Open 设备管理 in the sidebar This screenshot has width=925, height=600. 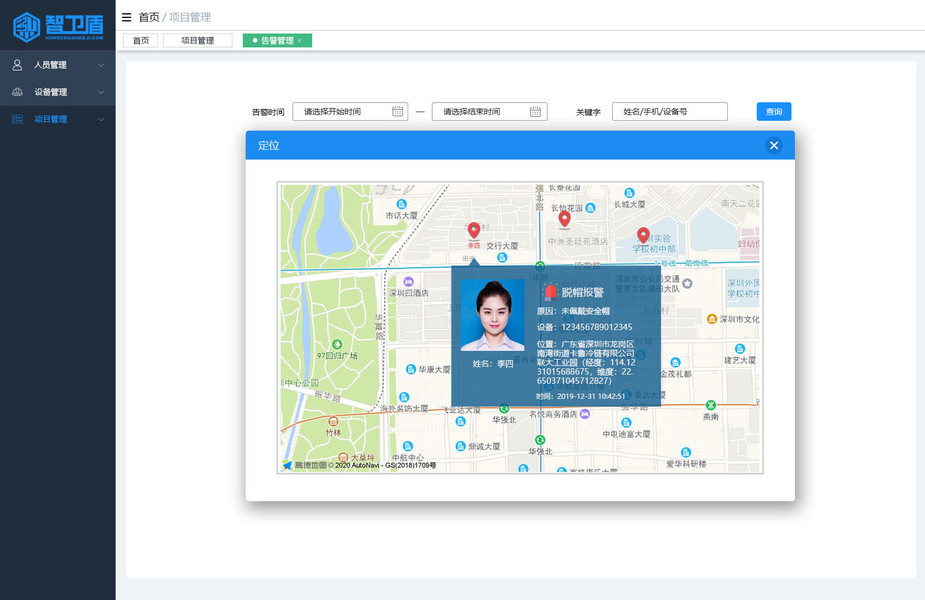(x=58, y=92)
